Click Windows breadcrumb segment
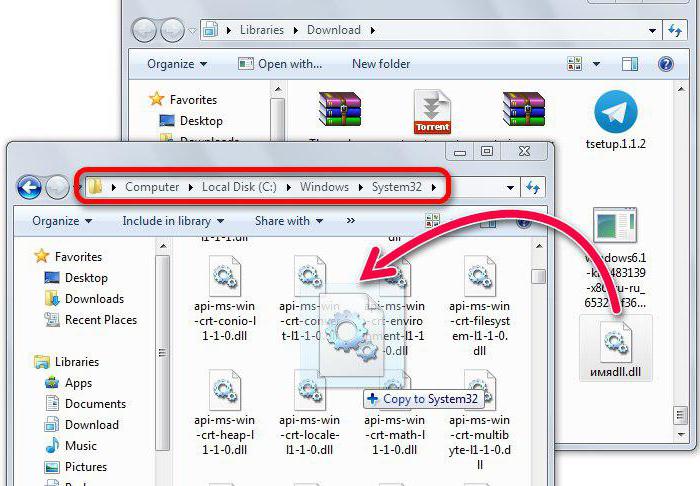 (324, 187)
